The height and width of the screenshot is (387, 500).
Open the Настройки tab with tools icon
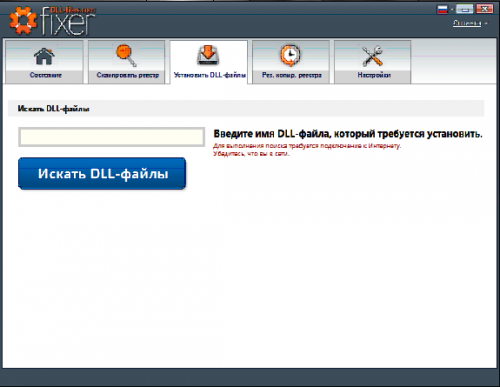click(373, 62)
